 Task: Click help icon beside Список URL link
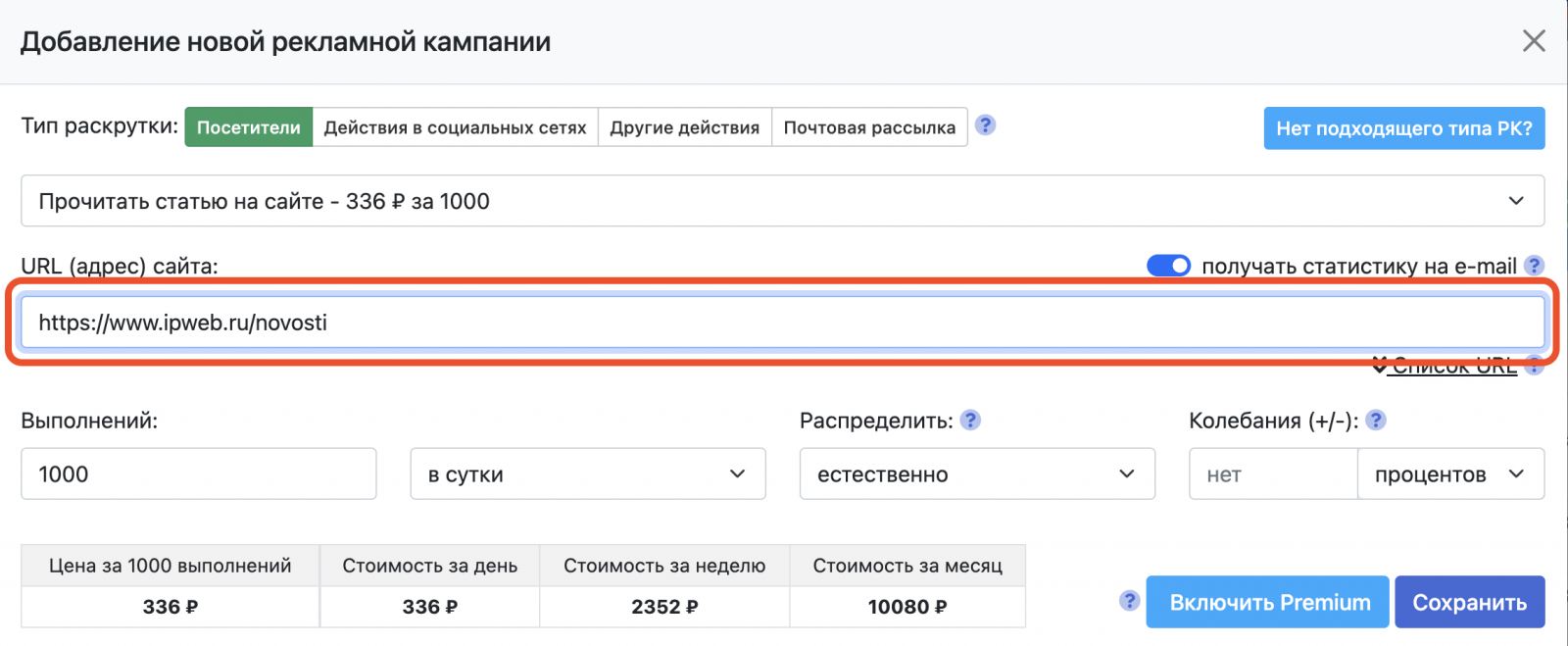coord(1535,367)
